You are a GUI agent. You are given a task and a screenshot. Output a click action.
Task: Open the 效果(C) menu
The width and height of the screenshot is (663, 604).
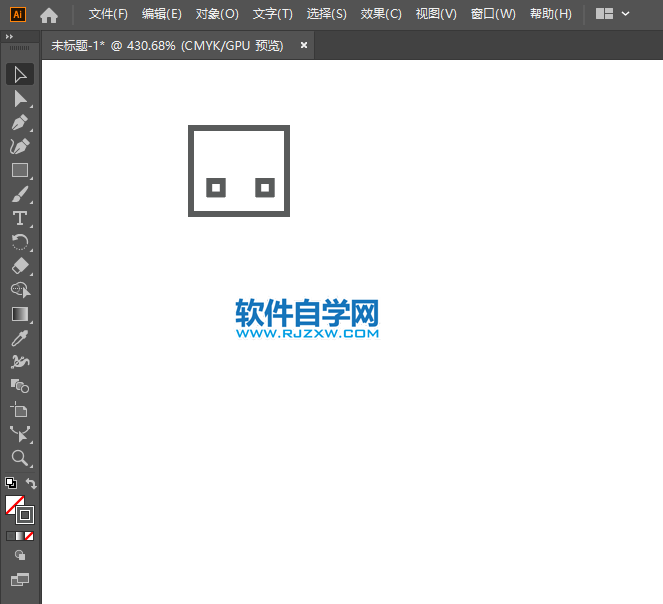(381, 14)
